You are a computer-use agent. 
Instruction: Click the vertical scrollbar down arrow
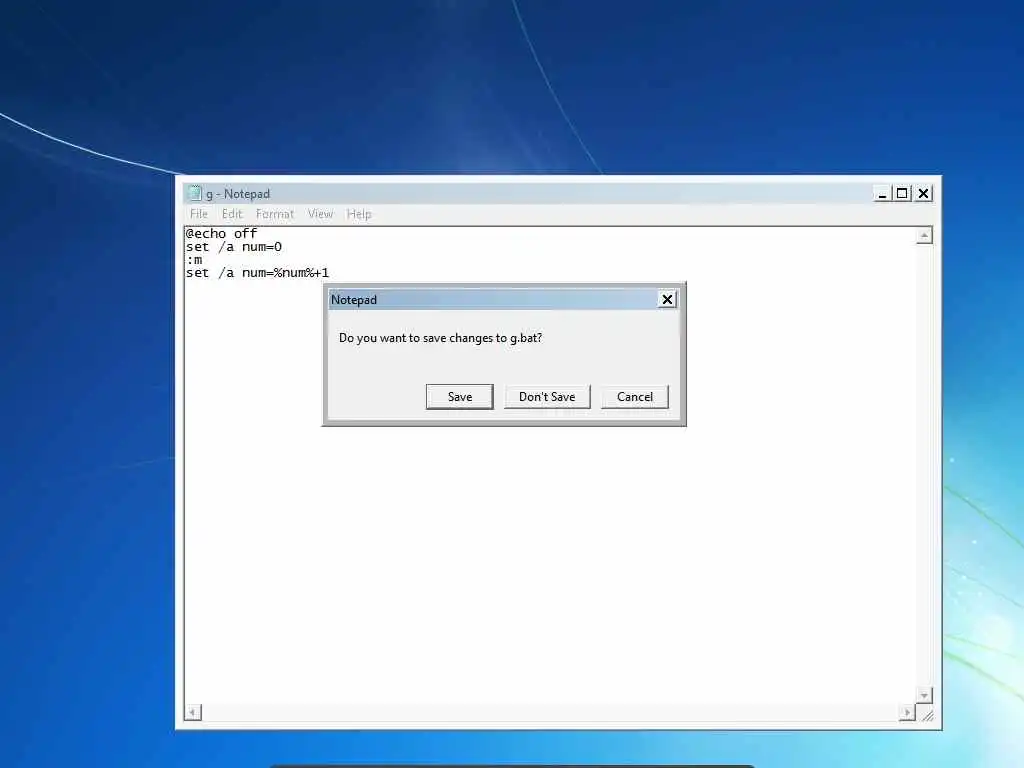click(923, 696)
